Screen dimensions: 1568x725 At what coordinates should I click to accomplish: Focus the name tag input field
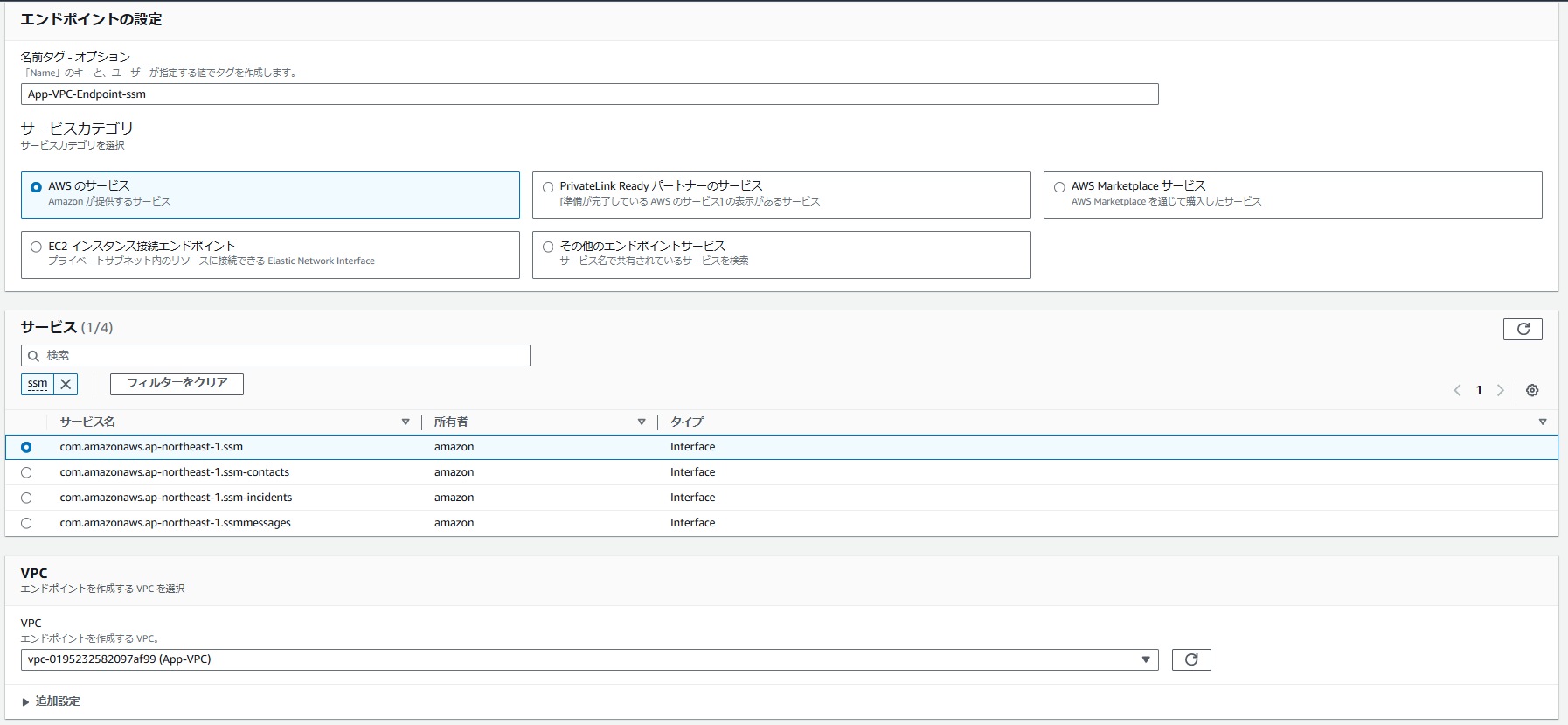click(x=589, y=94)
